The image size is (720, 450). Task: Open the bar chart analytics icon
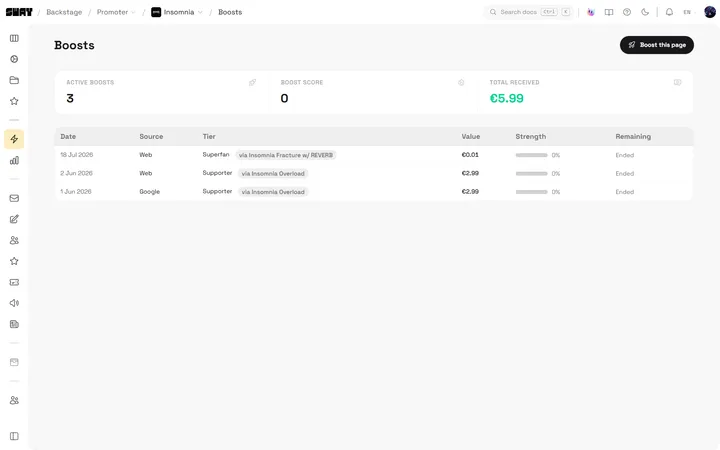pos(14,160)
